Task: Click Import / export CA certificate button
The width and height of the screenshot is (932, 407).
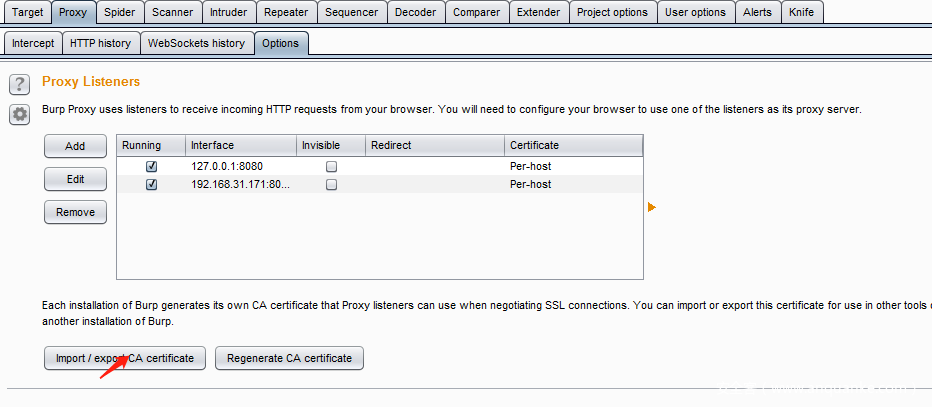Action: [125, 358]
